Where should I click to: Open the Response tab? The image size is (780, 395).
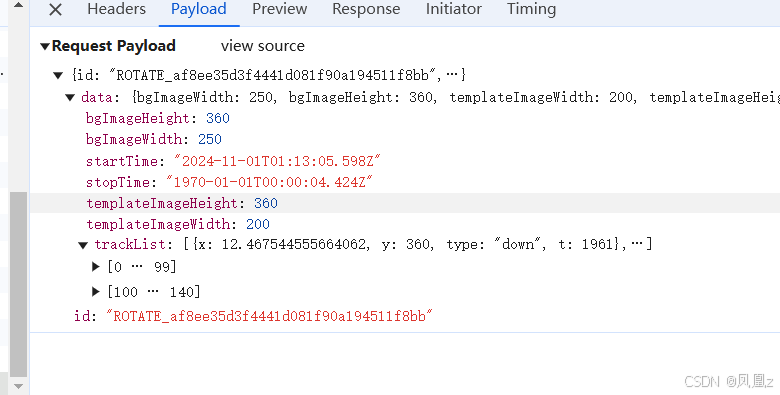click(366, 9)
